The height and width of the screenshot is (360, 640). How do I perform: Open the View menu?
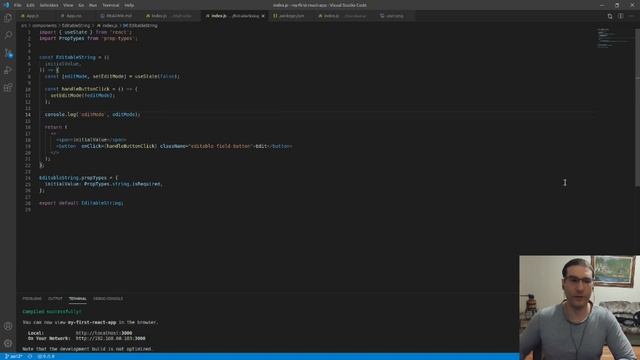coord(68,5)
